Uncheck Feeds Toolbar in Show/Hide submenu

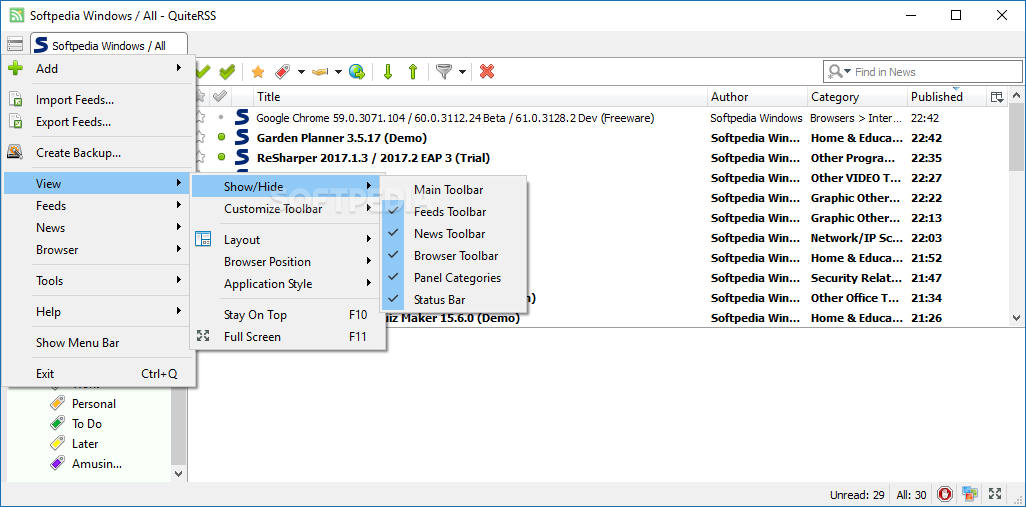click(x=453, y=212)
